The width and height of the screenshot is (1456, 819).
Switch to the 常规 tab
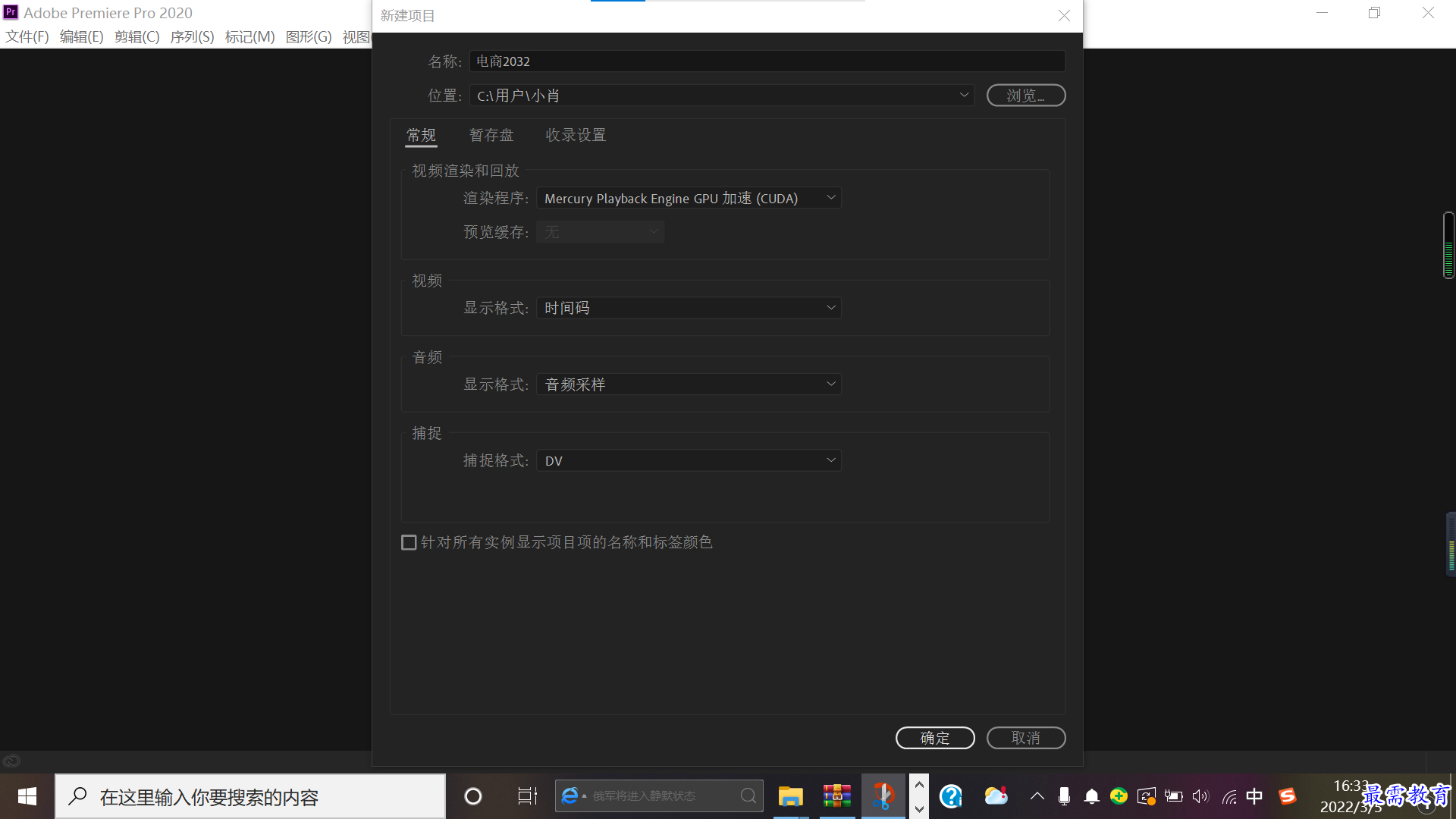click(x=421, y=135)
